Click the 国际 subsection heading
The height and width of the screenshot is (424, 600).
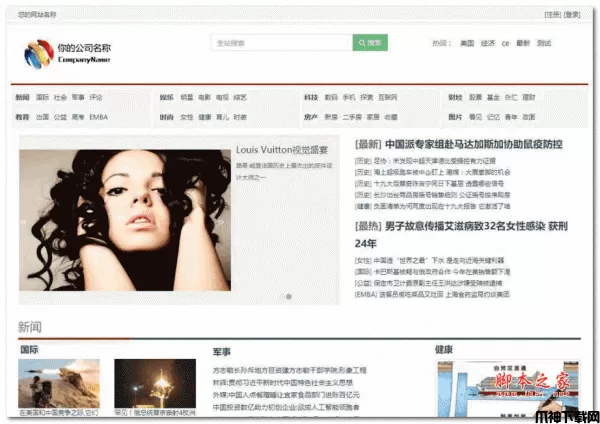tap(29, 349)
